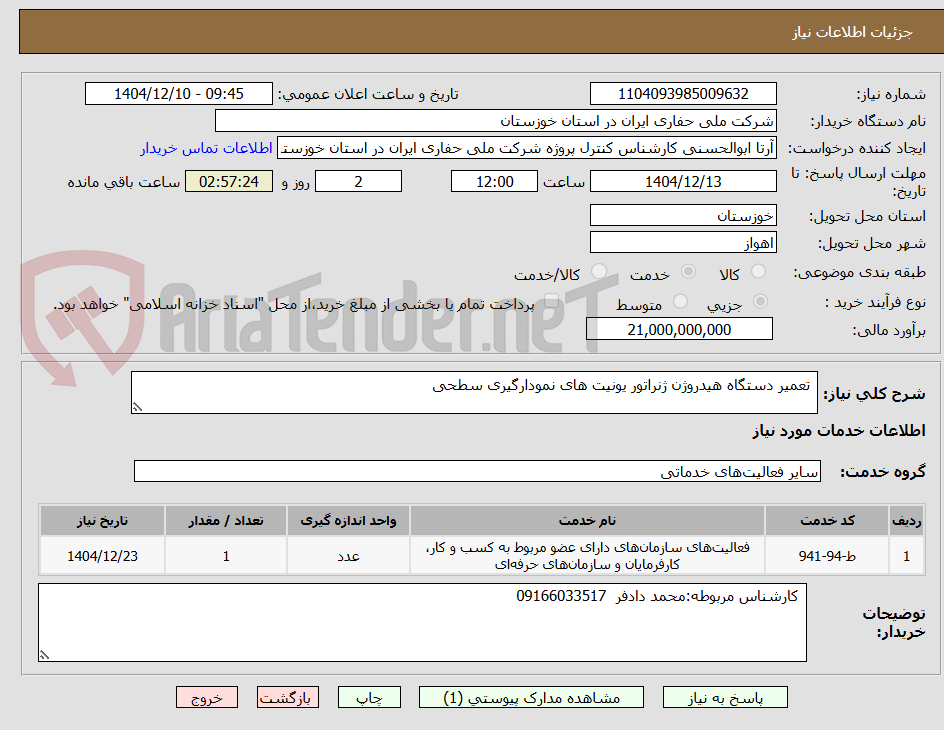This screenshot has height=730, width=944.
Task: Click the city field اهواز
Action: pos(683,243)
